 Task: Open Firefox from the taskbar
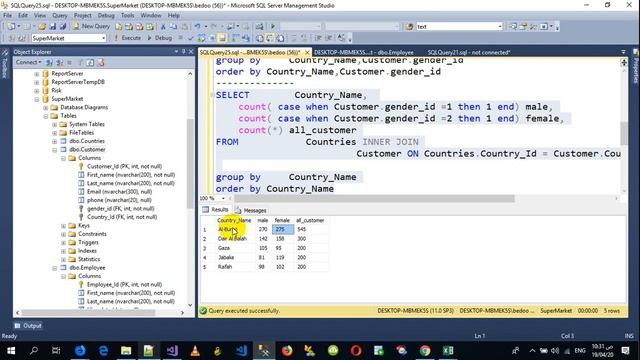287,351
